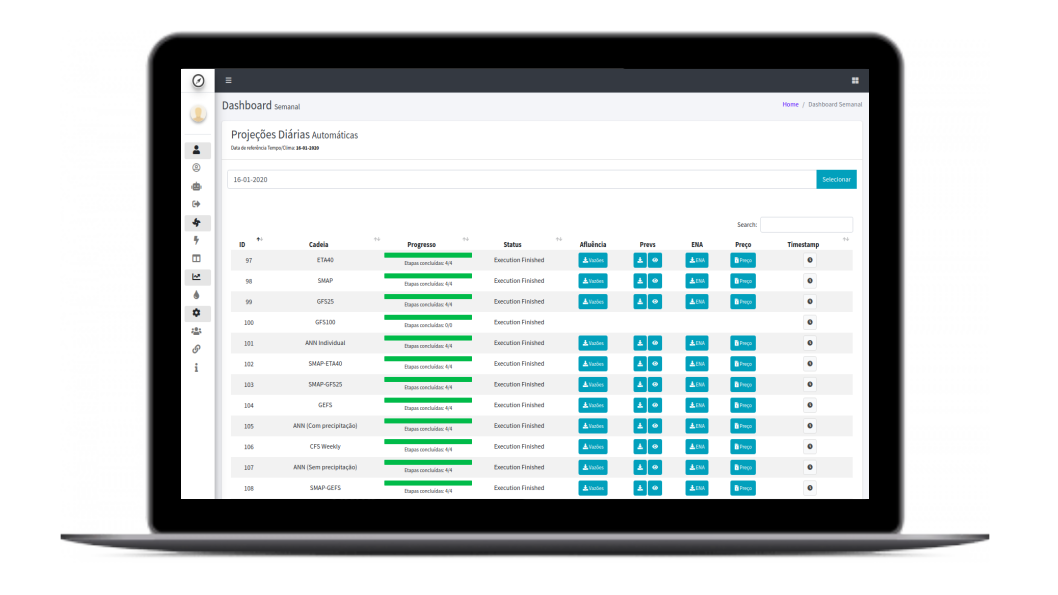
Task: Sort the table by ID column
Action: [243, 244]
